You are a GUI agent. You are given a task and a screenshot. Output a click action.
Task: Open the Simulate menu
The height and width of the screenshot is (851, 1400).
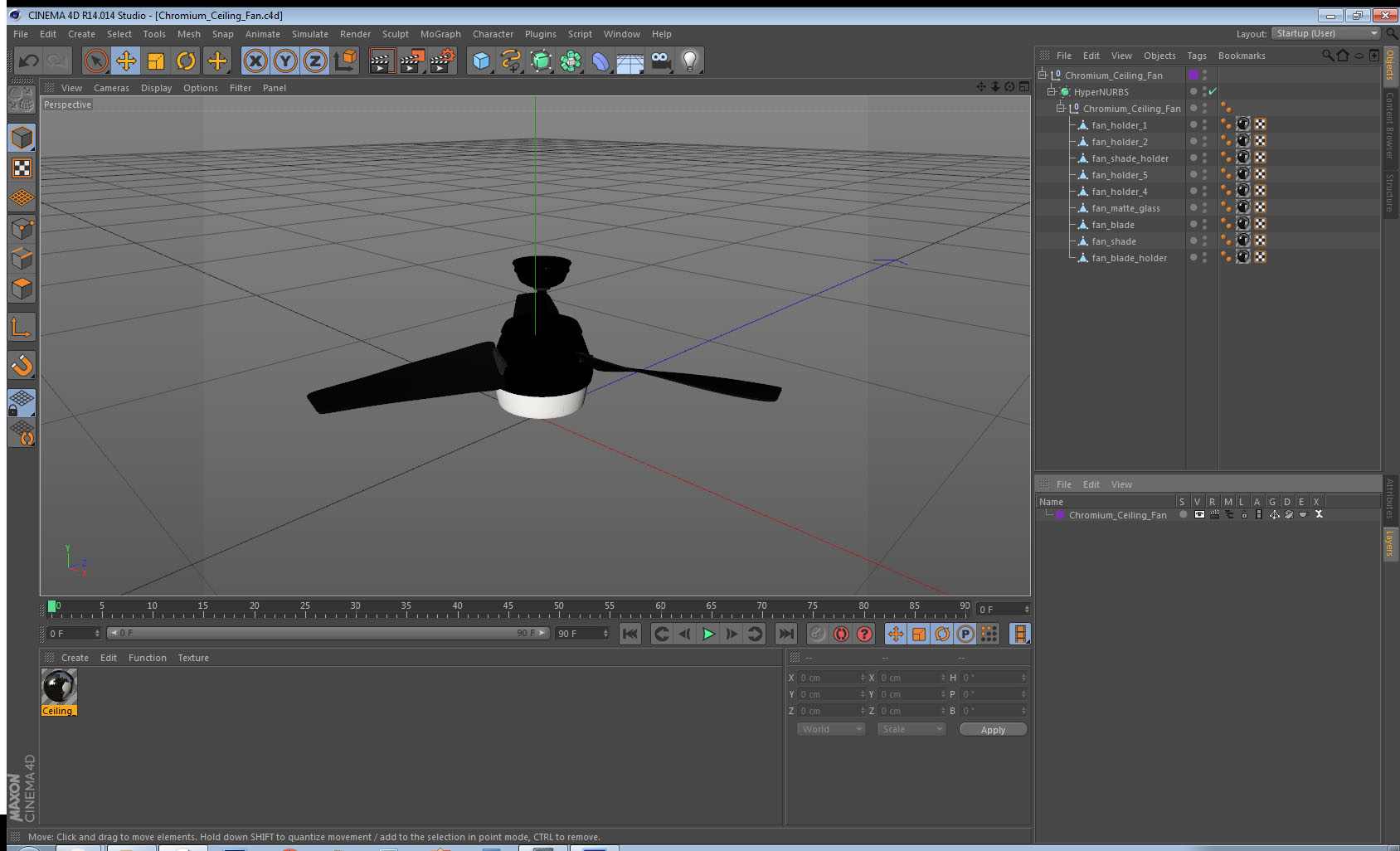310,34
